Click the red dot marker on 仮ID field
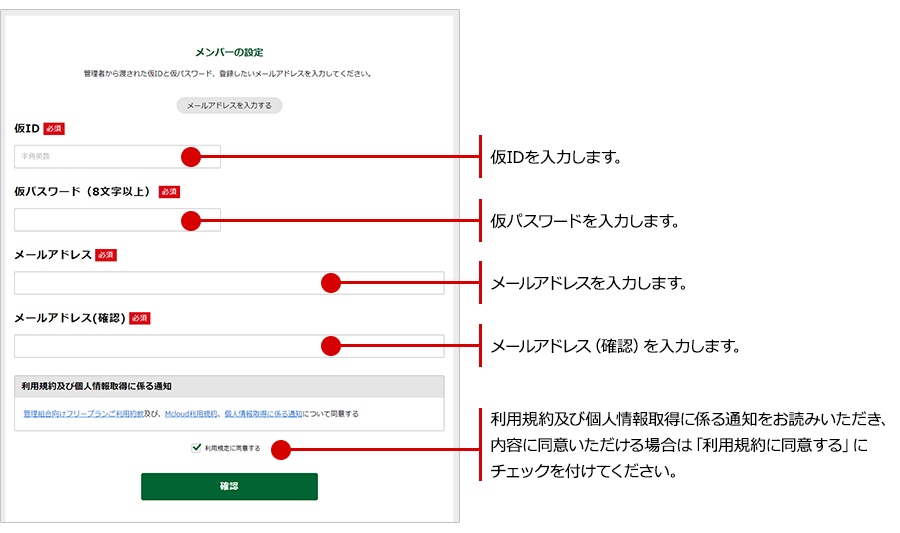The height and width of the screenshot is (533, 900). click(191, 157)
